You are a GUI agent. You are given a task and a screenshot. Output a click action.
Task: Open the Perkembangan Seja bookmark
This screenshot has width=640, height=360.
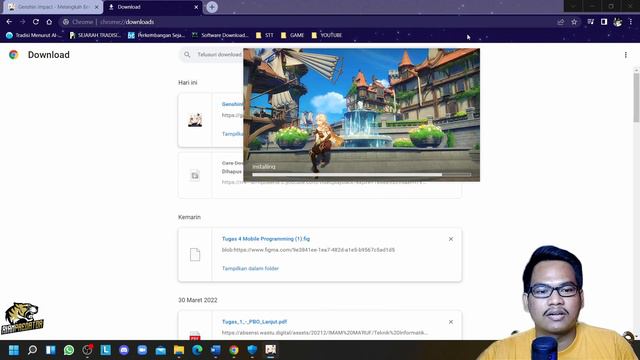click(x=156, y=36)
